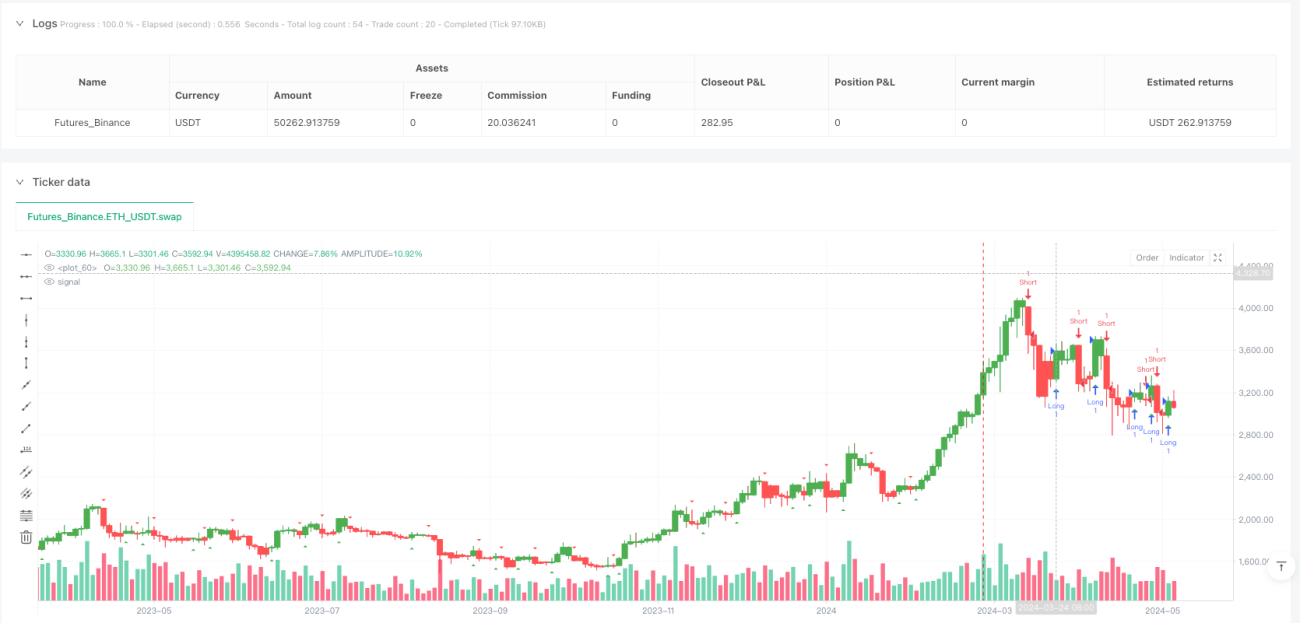Open the Futures_Binance.ETH_USDT.swap tab

pyautogui.click(x=105, y=216)
